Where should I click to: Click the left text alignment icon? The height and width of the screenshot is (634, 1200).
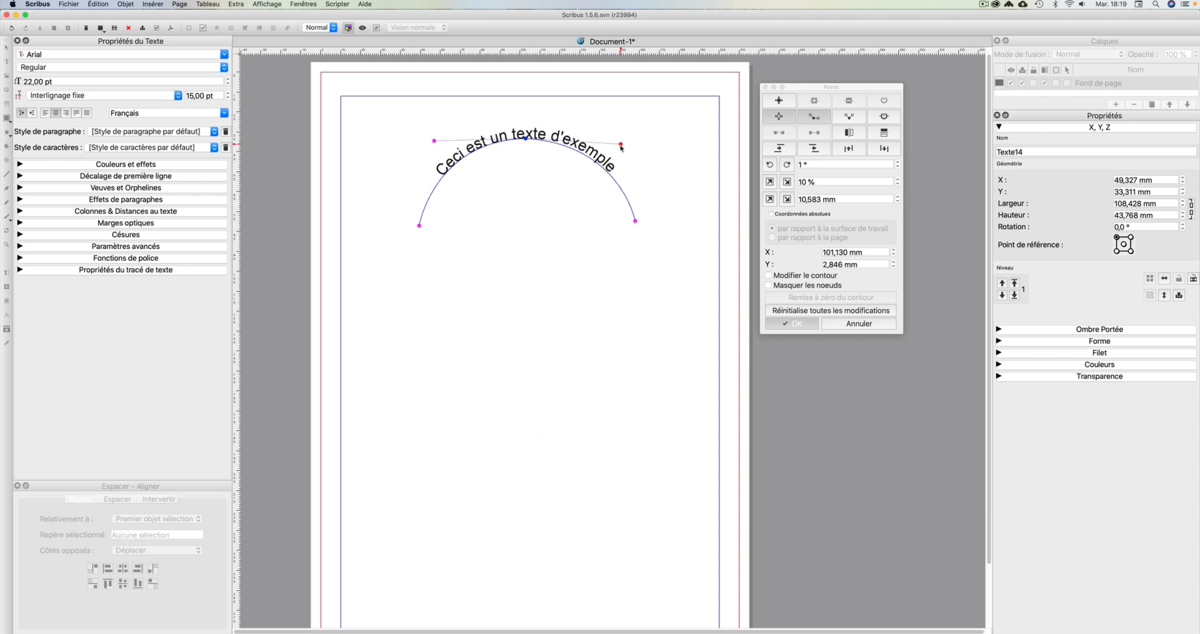click(46, 113)
